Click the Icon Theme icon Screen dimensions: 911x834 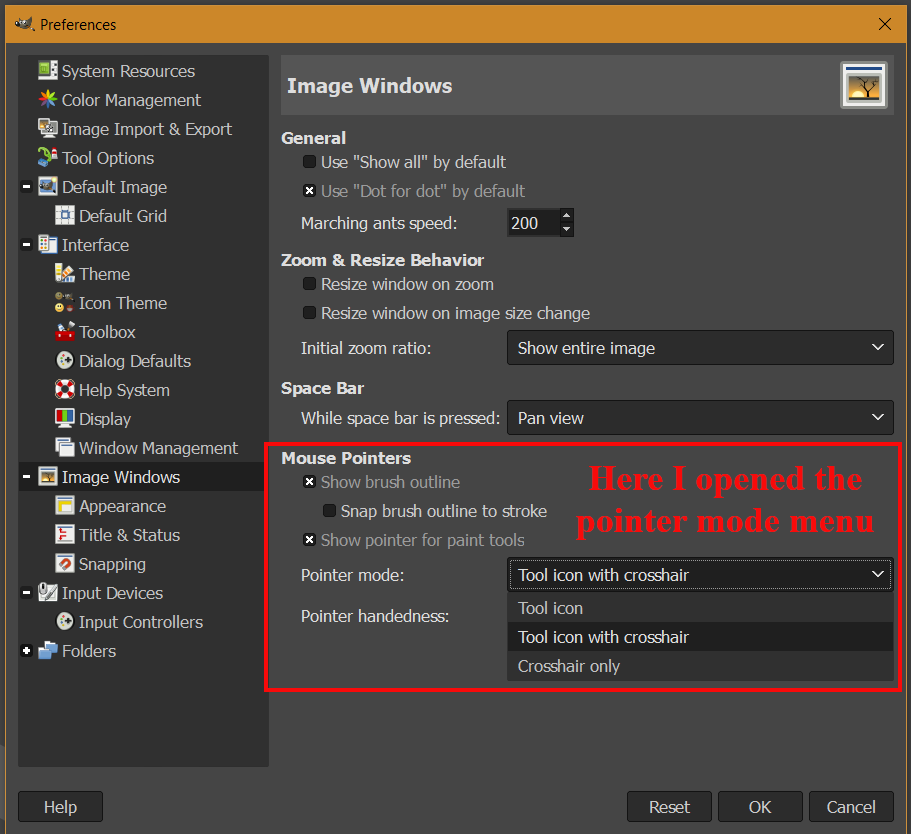[64, 303]
